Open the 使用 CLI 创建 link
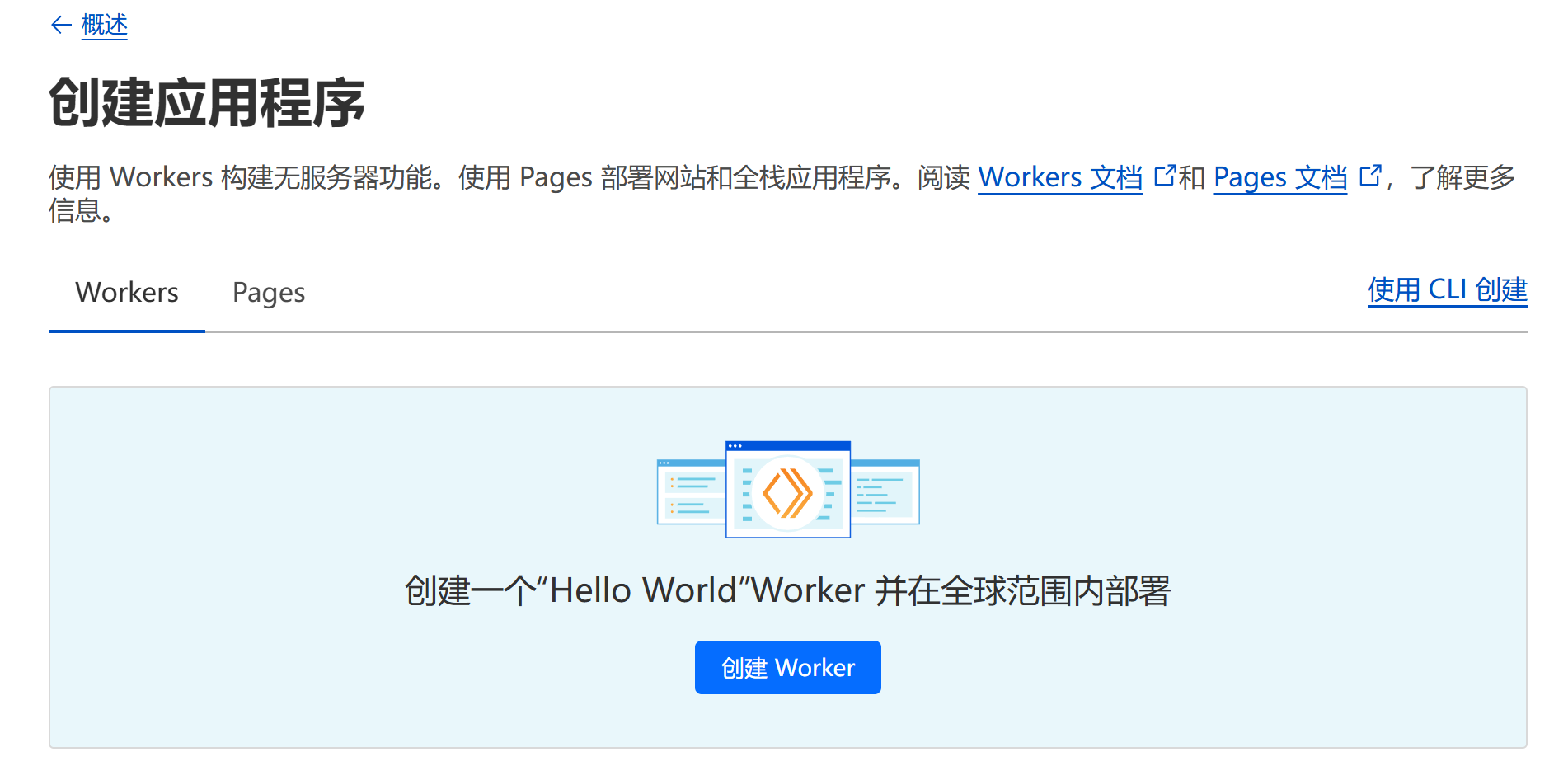Image resolution: width=1568 pixels, height=766 pixels. point(1446,289)
